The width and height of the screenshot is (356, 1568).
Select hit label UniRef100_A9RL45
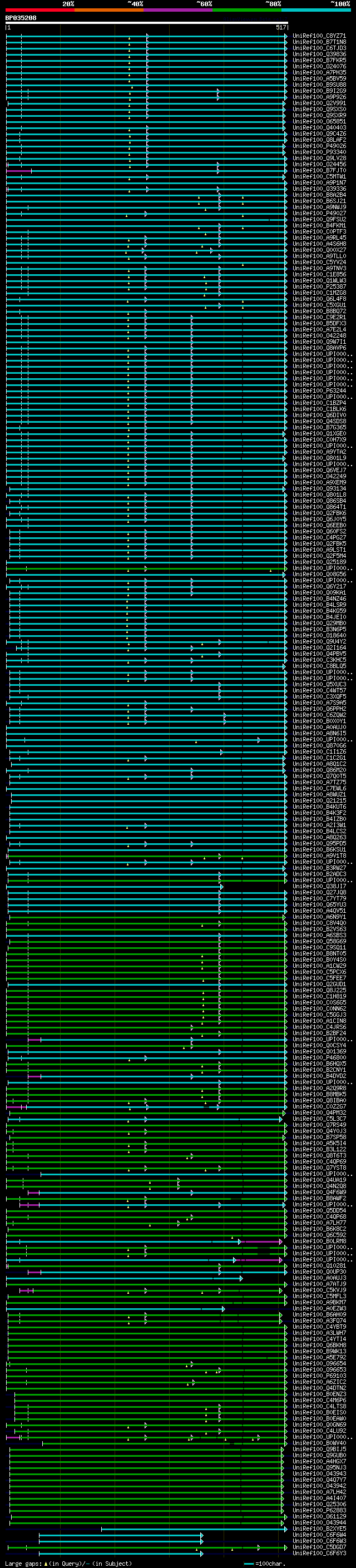click(x=319, y=238)
